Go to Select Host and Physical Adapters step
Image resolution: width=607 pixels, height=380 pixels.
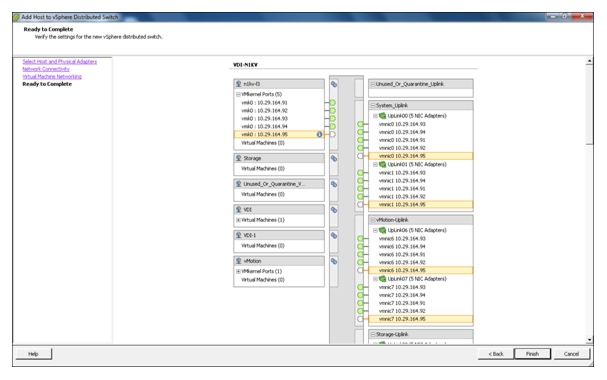[x=60, y=62]
